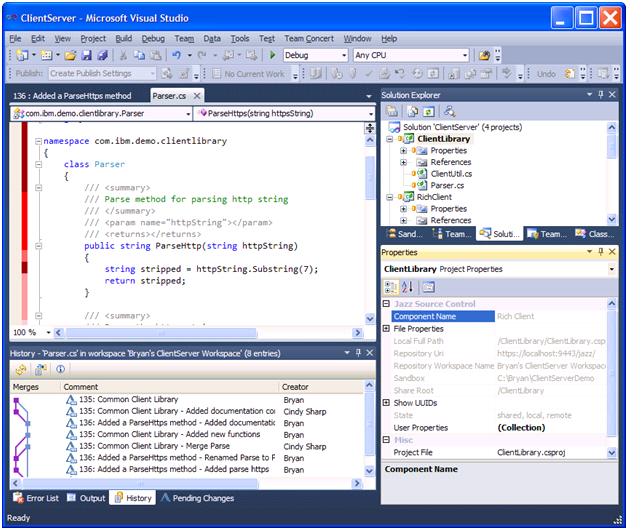Pin the History panel

tap(358, 353)
